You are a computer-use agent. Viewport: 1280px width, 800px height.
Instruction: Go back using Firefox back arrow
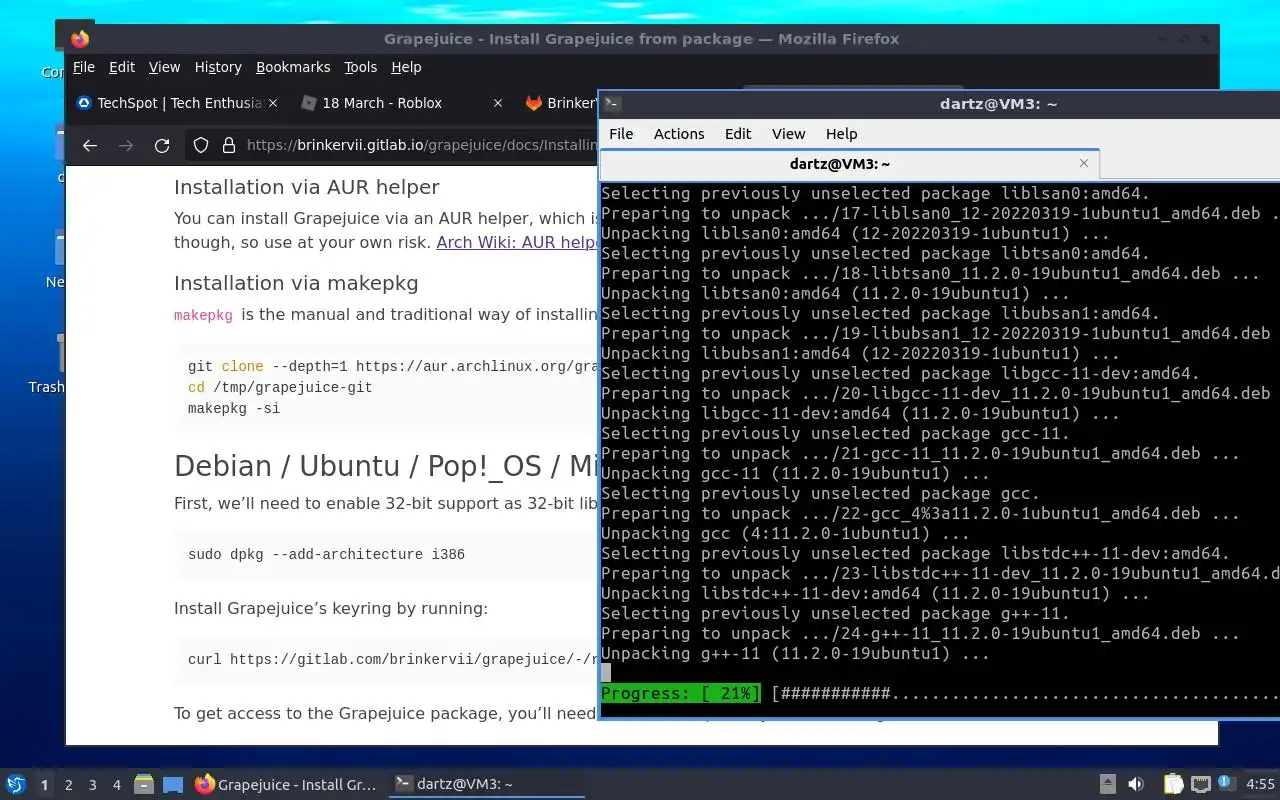[90, 145]
